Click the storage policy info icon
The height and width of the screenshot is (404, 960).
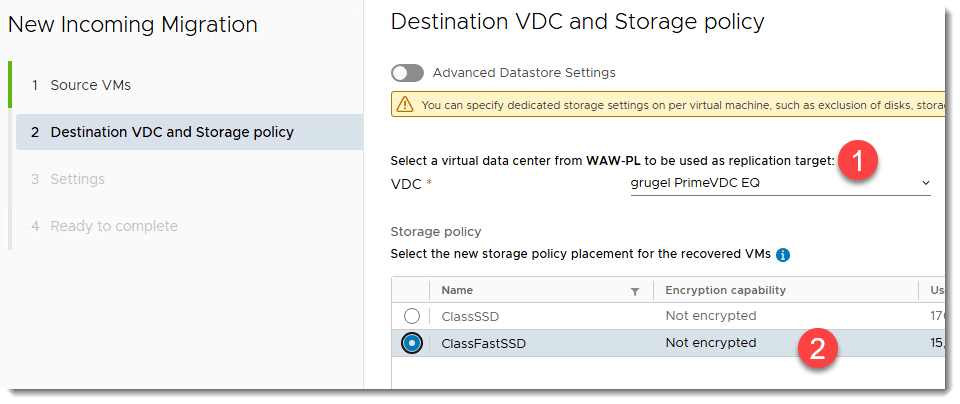tap(783, 255)
